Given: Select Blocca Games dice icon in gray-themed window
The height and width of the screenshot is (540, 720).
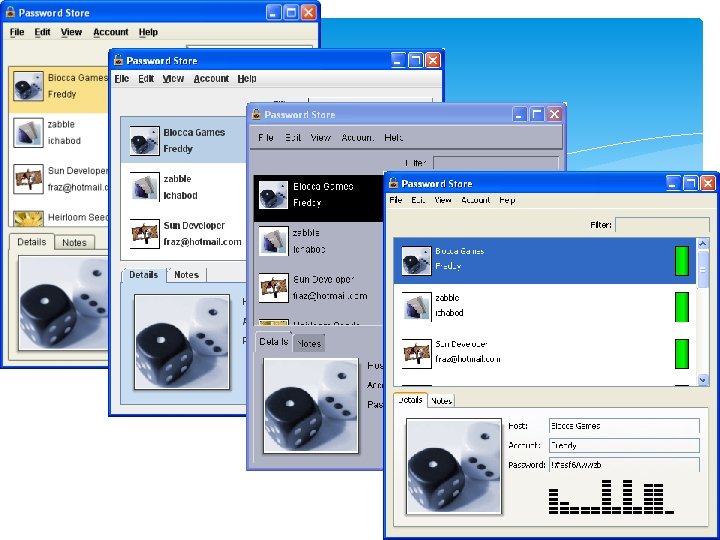Looking at the screenshot, I should (273, 195).
